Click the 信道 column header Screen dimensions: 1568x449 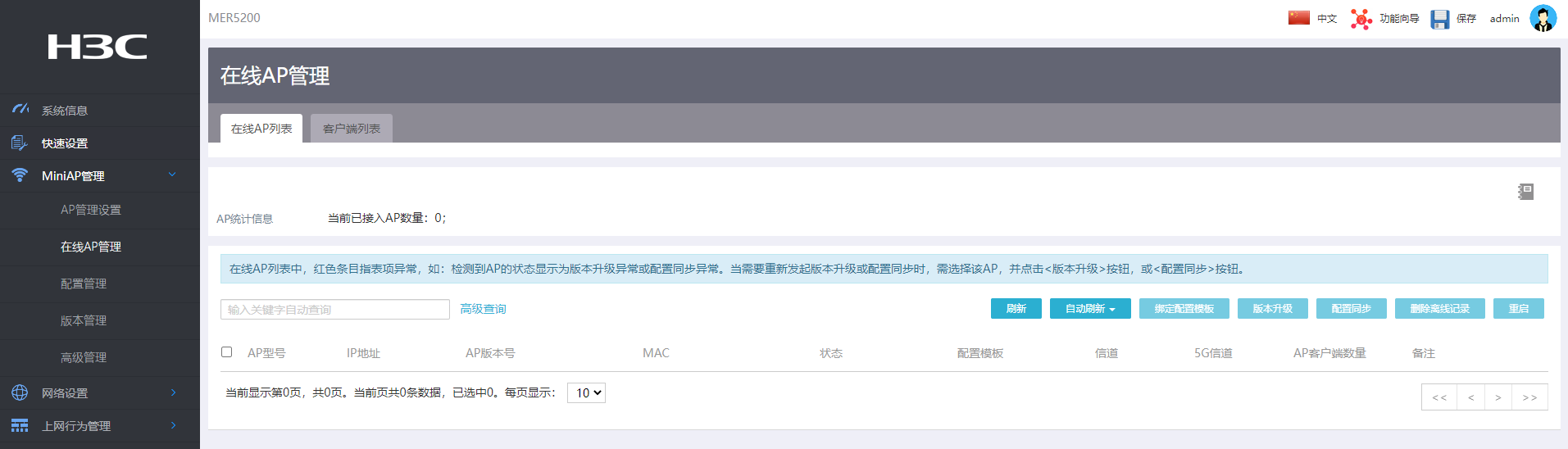coord(1107,353)
